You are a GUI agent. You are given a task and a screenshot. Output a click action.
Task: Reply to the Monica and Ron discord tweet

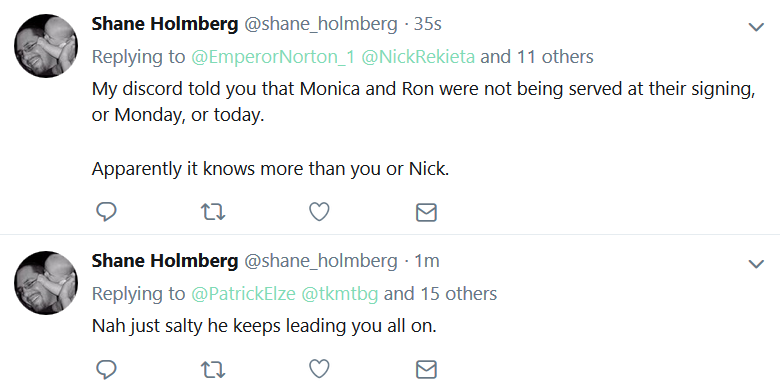(106, 212)
